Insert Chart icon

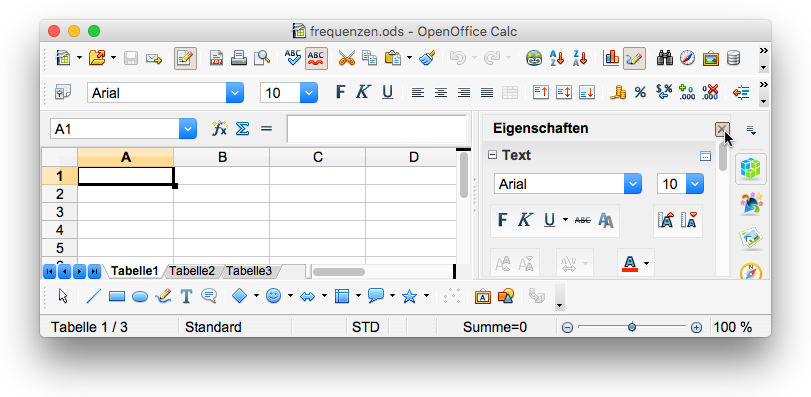611,58
